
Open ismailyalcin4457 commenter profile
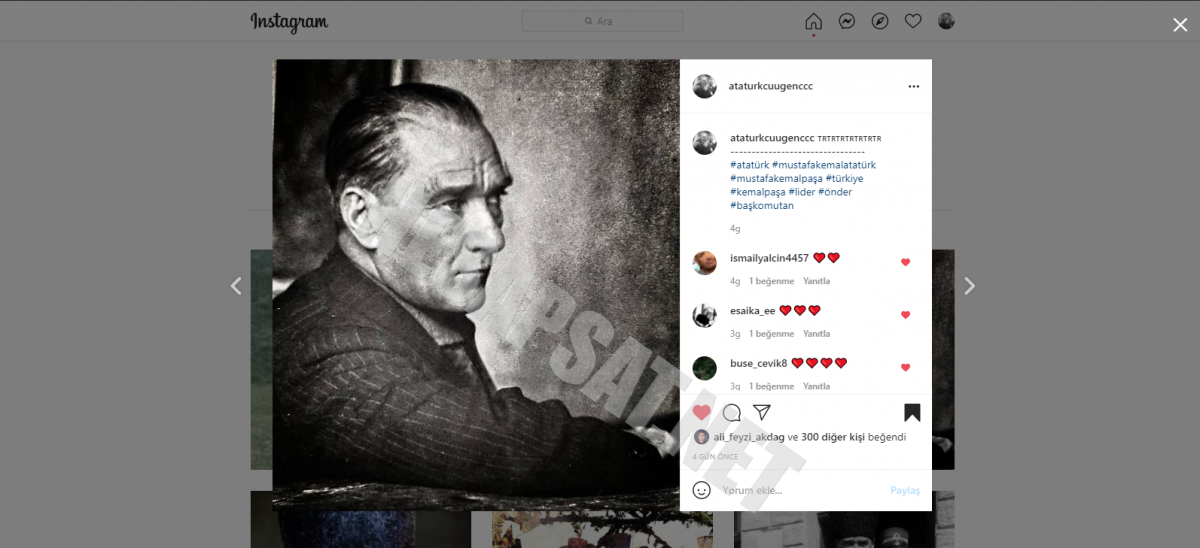pos(769,258)
